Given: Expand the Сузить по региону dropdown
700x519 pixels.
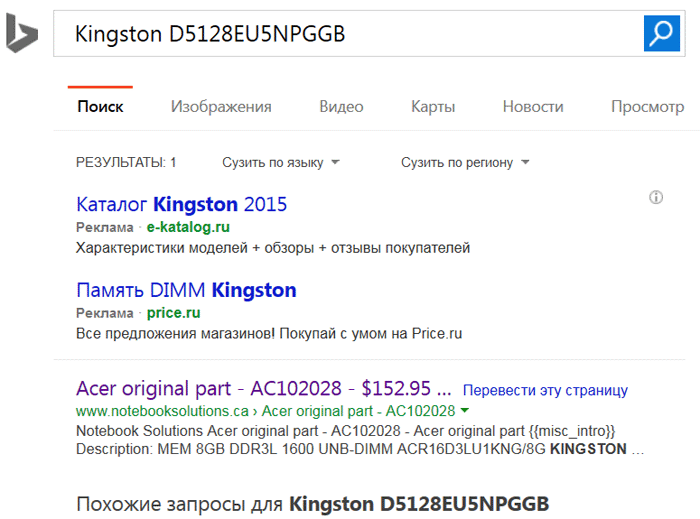Looking at the screenshot, I should coord(465,162).
